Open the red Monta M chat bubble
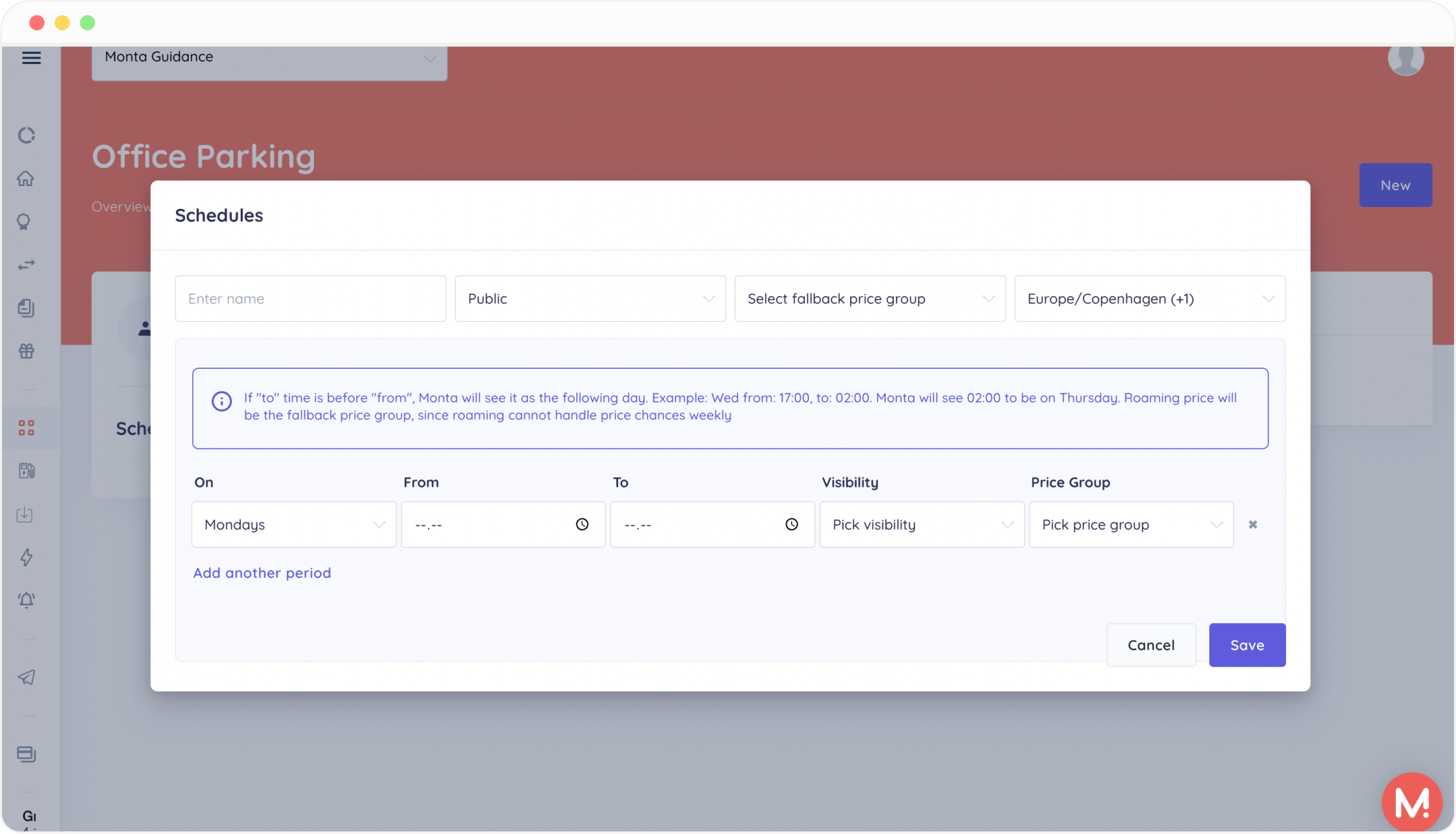1456x834 pixels. pos(1412,802)
